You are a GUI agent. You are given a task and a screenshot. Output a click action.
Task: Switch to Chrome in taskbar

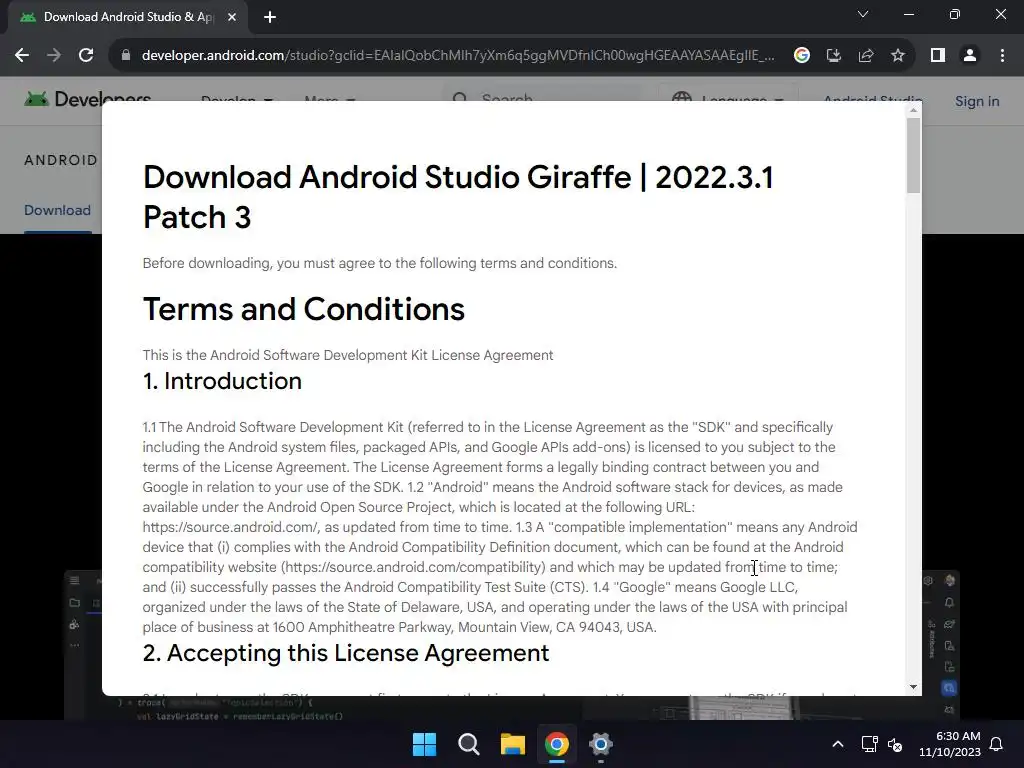pyautogui.click(x=556, y=744)
